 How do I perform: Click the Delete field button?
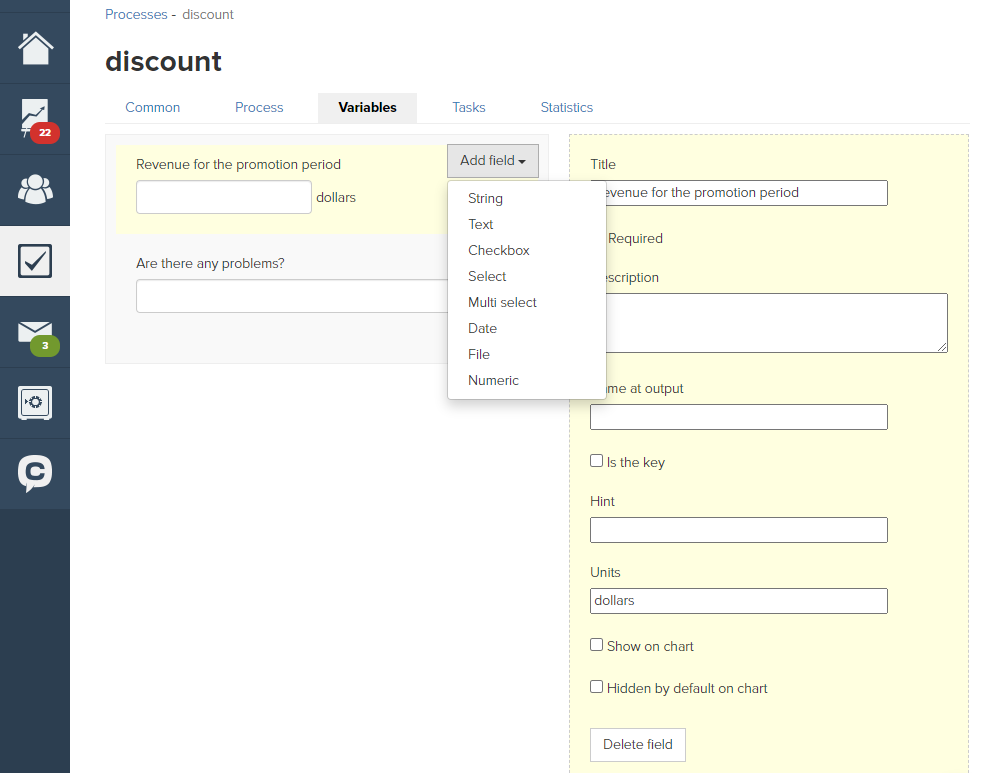(x=638, y=745)
